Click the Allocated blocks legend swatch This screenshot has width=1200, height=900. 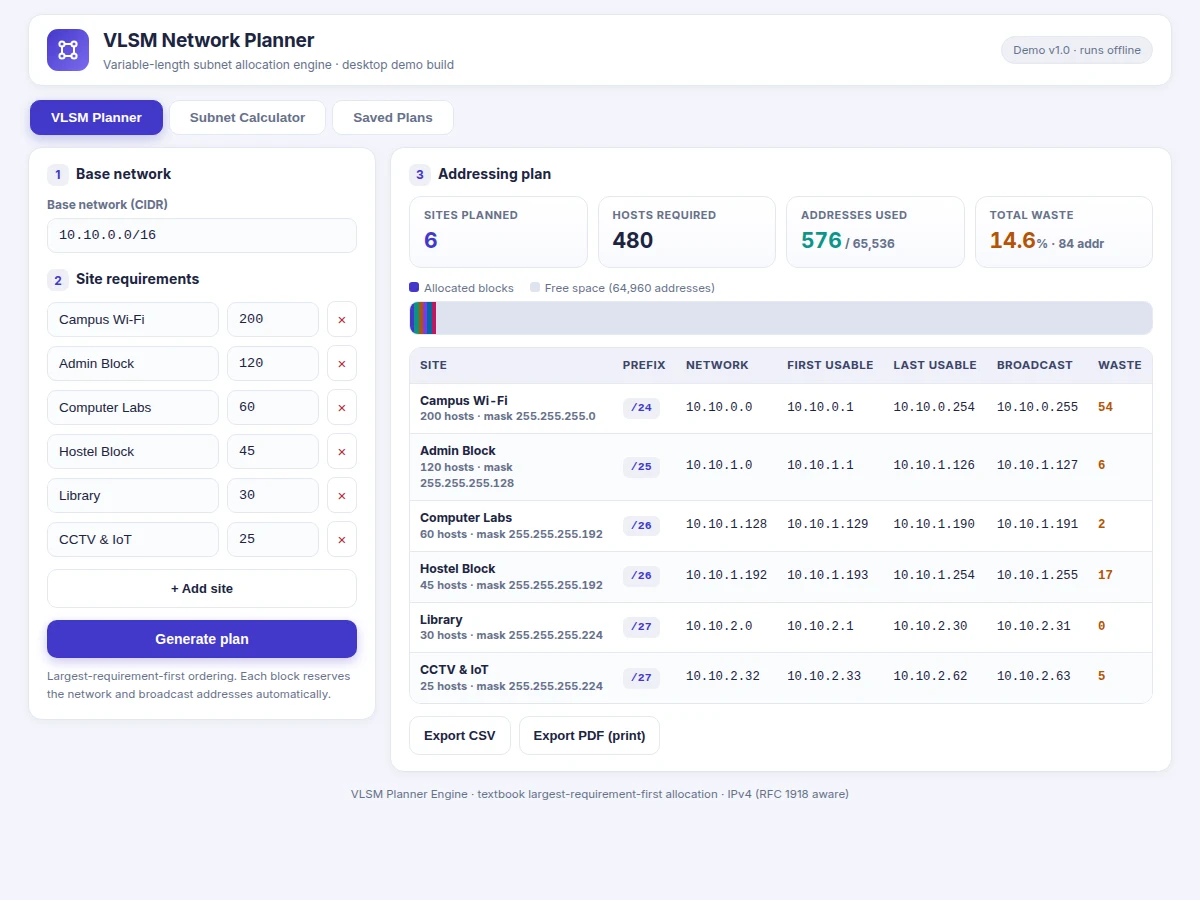[414, 288]
